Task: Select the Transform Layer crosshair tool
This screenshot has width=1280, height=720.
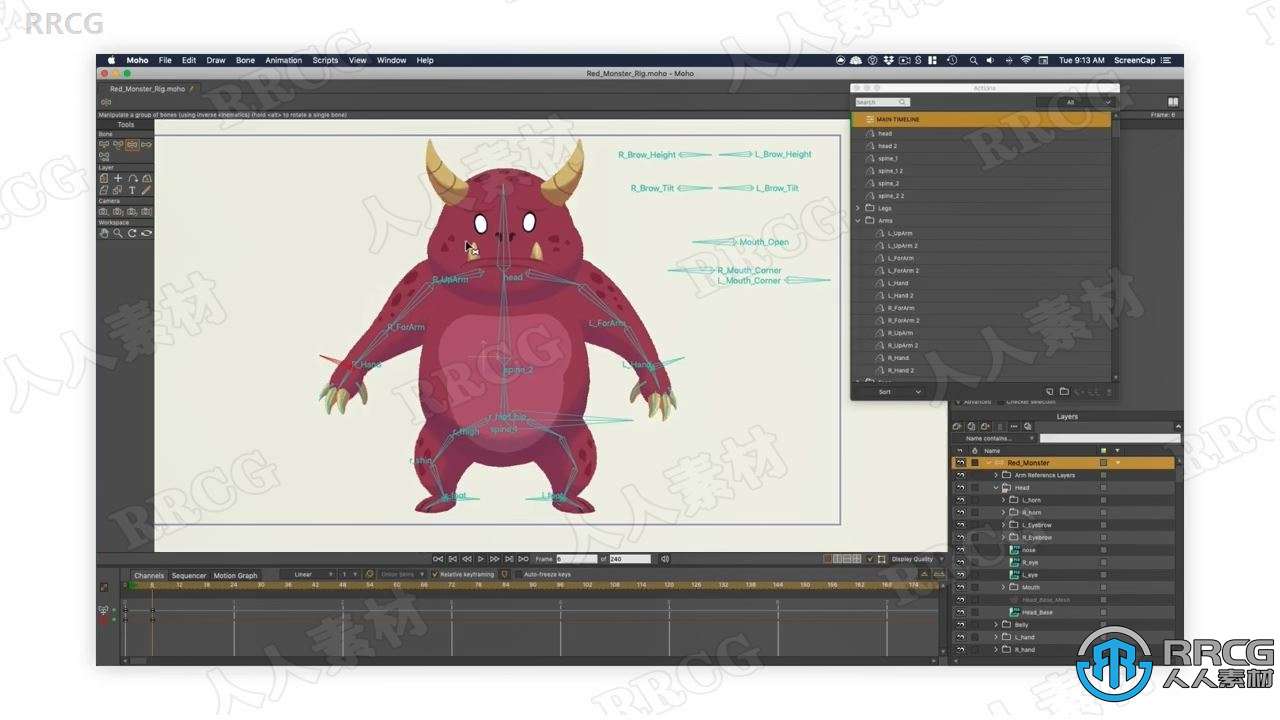Action: click(x=118, y=178)
